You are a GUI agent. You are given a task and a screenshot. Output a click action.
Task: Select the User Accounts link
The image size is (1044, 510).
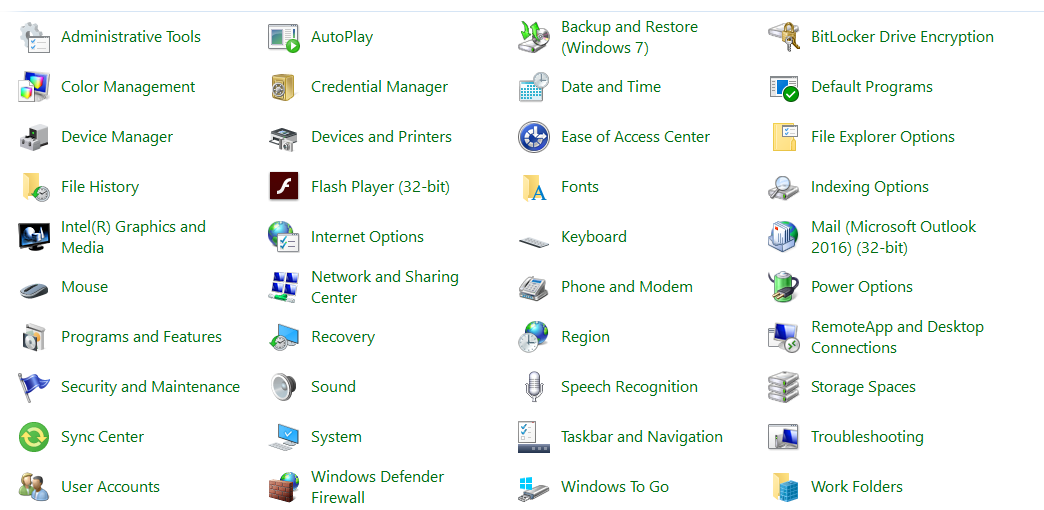click(111, 487)
